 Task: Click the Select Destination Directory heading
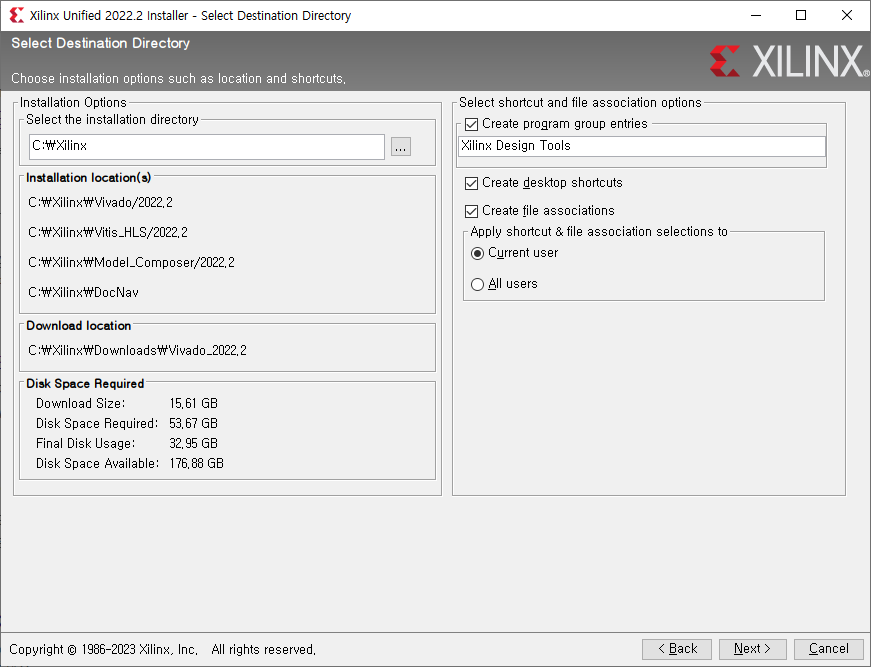pos(101,43)
